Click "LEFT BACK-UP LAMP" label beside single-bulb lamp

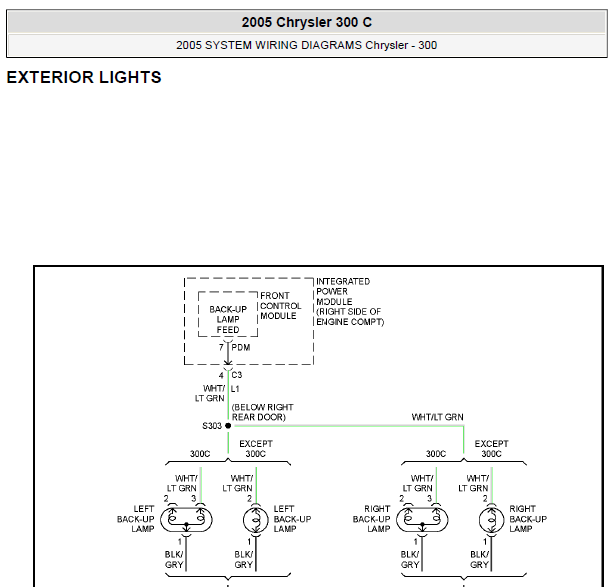(x=292, y=519)
